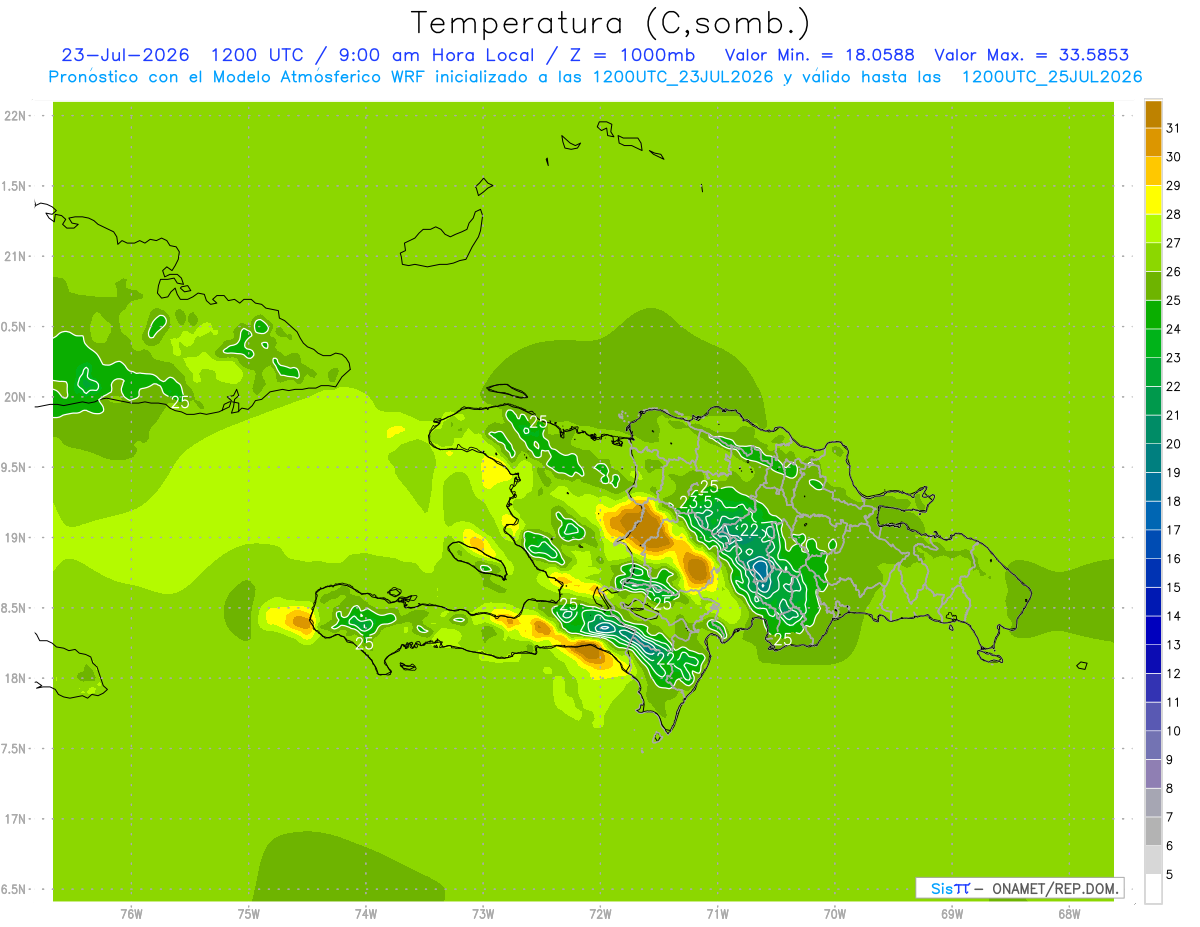The height and width of the screenshot is (927, 1200).
Task: Click the 17N latitude axis label
Action: point(14,819)
